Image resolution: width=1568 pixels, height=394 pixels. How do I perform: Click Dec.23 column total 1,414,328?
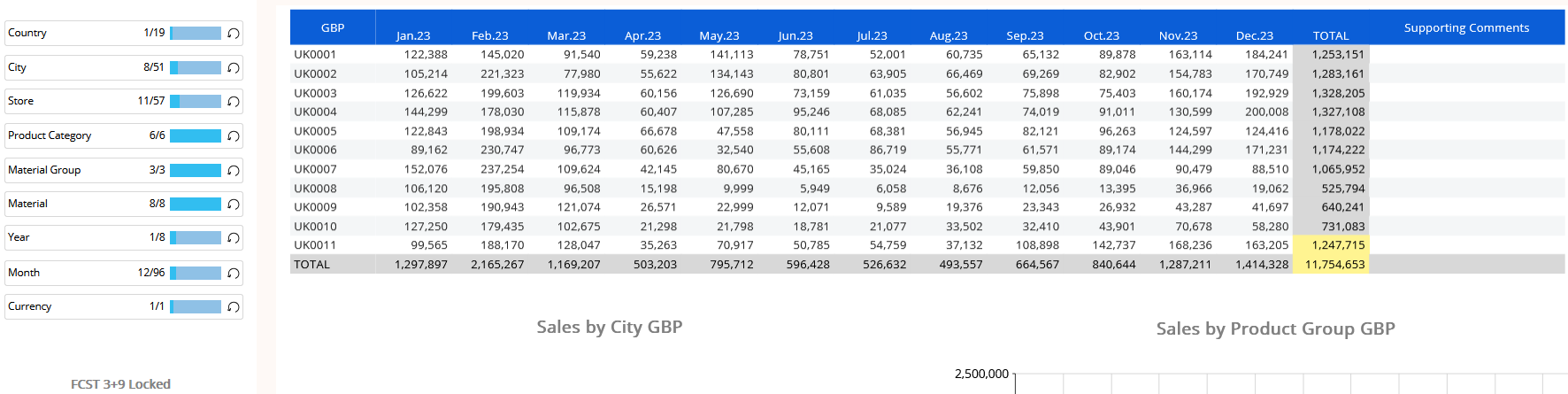pos(1262,264)
